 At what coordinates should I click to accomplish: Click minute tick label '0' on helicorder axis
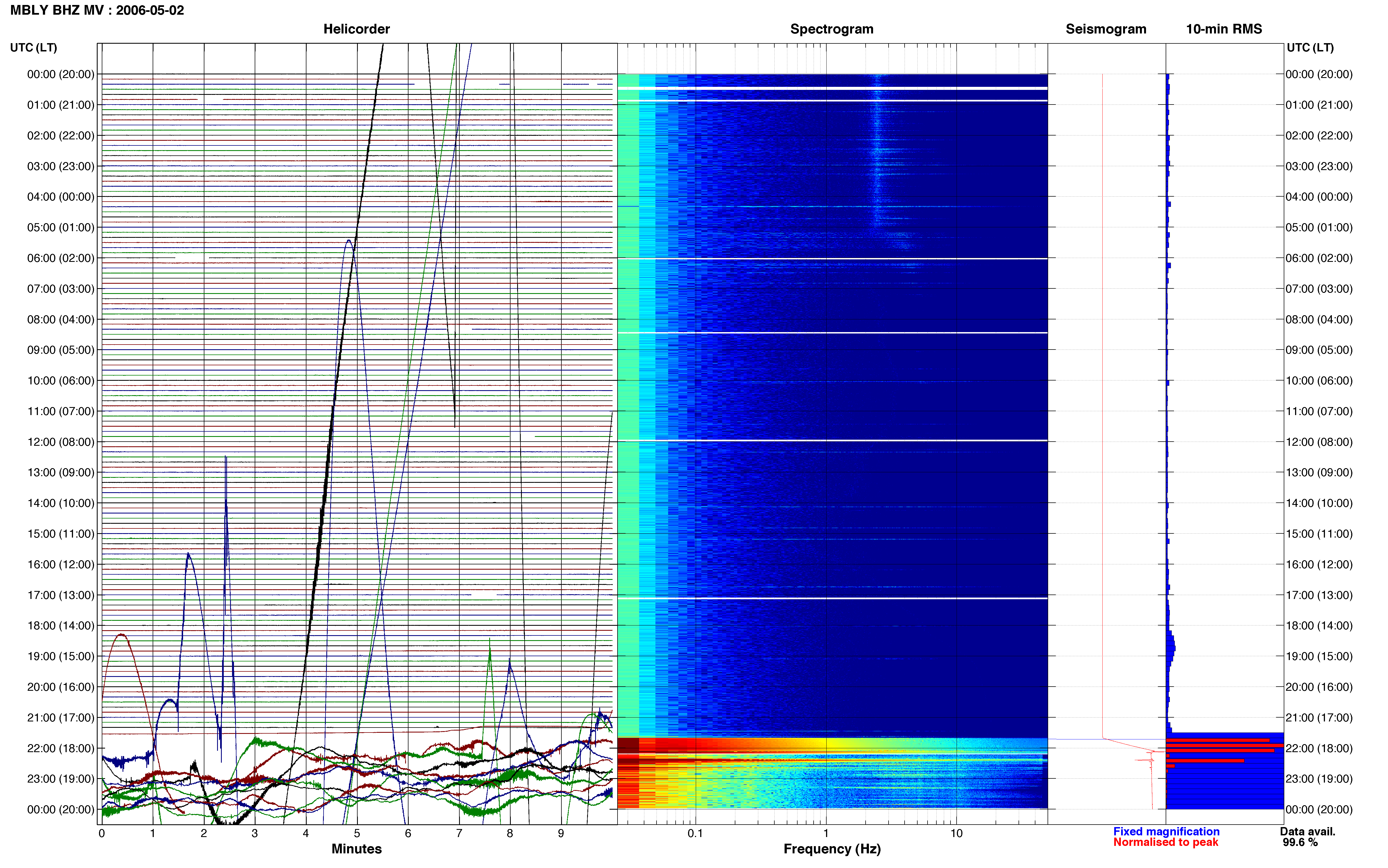coord(101,833)
